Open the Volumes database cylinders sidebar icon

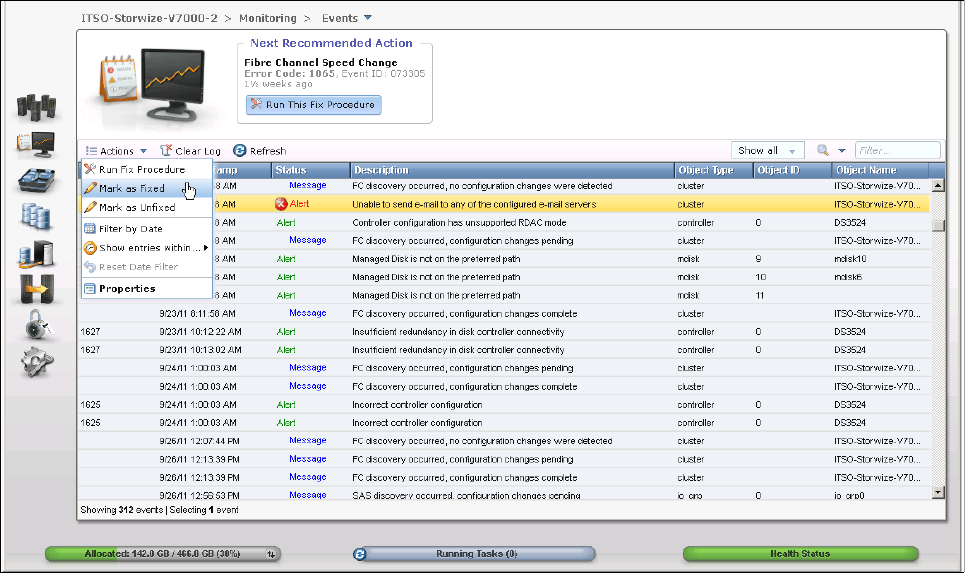click(36, 216)
